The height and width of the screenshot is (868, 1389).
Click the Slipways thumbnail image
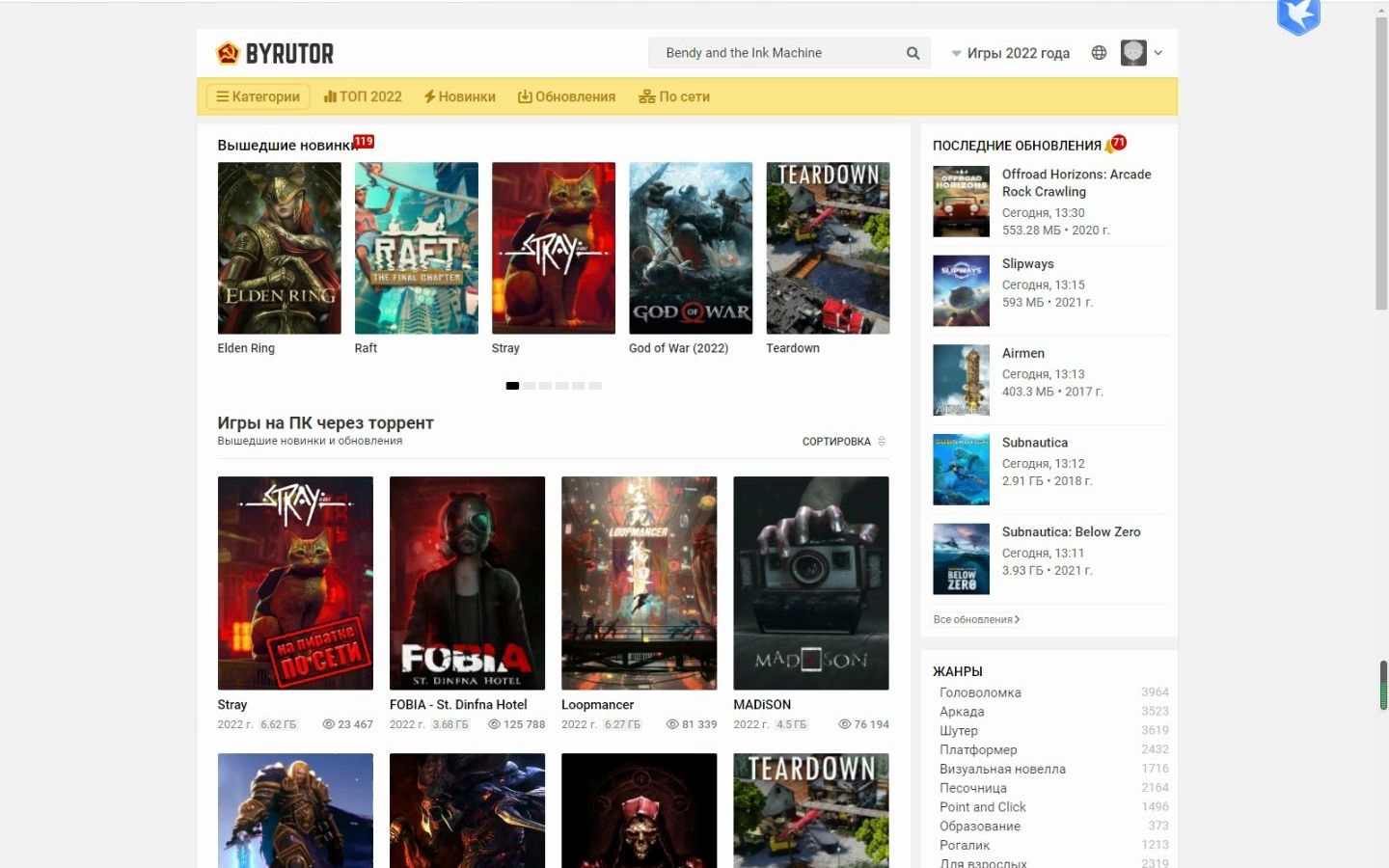click(961, 290)
